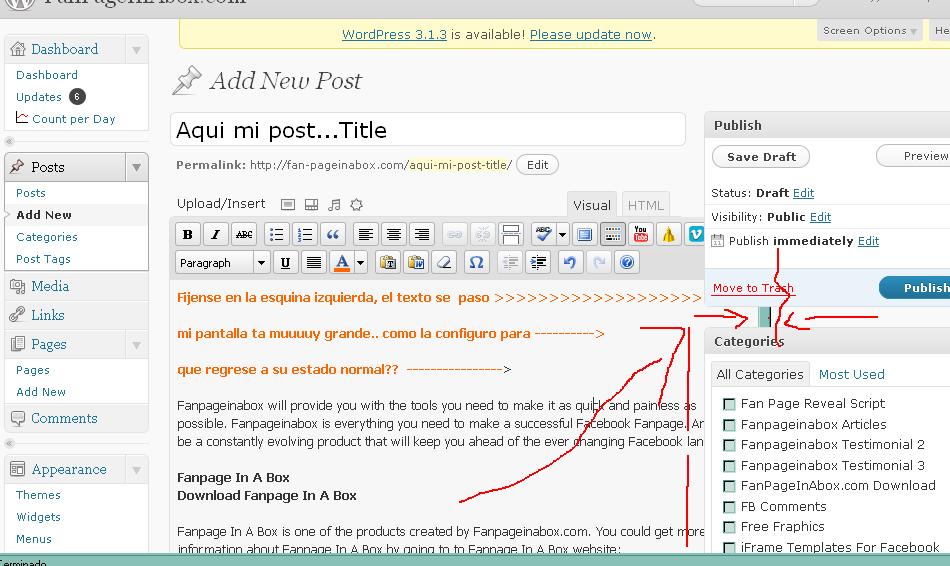The width and height of the screenshot is (950, 566).
Task: Add audio via Upload/Insert music icon
Action: click(x=334, y=205)
